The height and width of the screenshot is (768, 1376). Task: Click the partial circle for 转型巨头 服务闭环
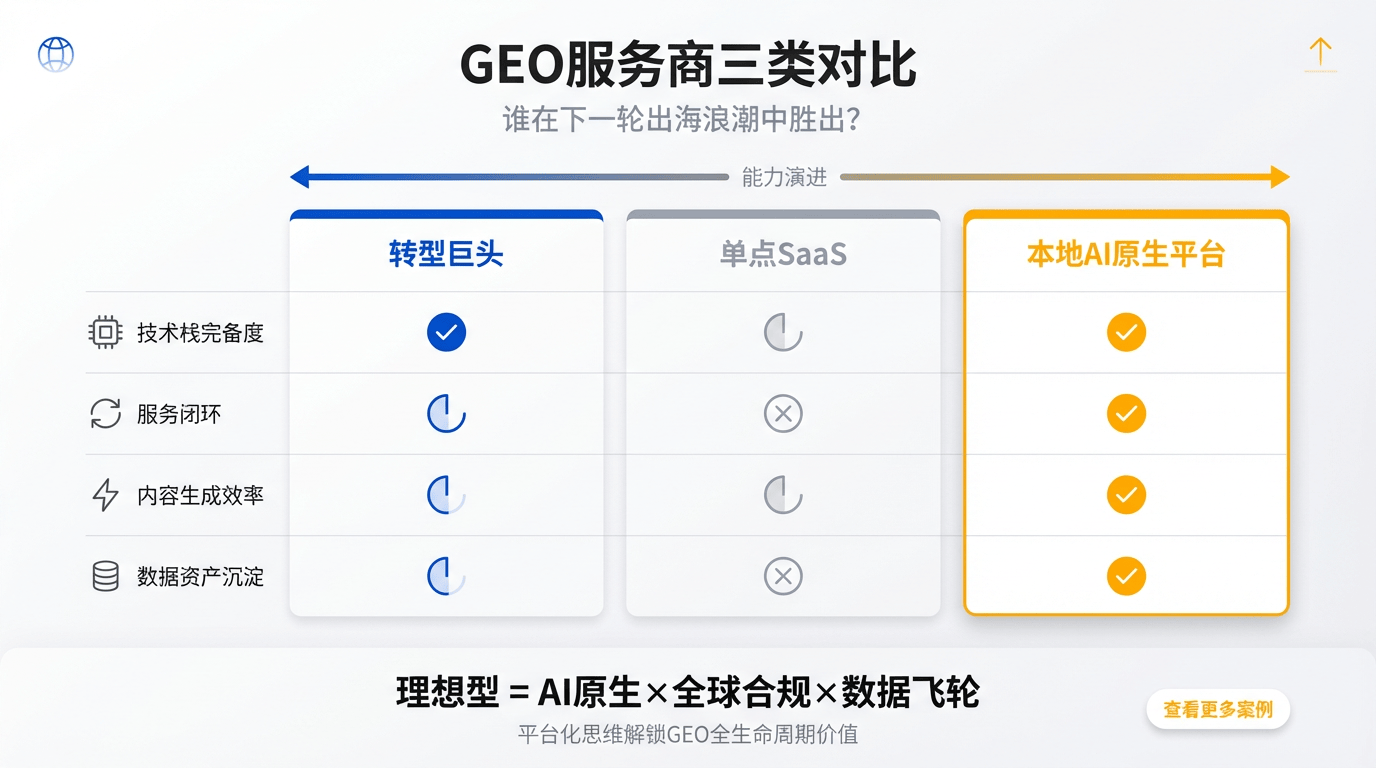click(446, 414)
